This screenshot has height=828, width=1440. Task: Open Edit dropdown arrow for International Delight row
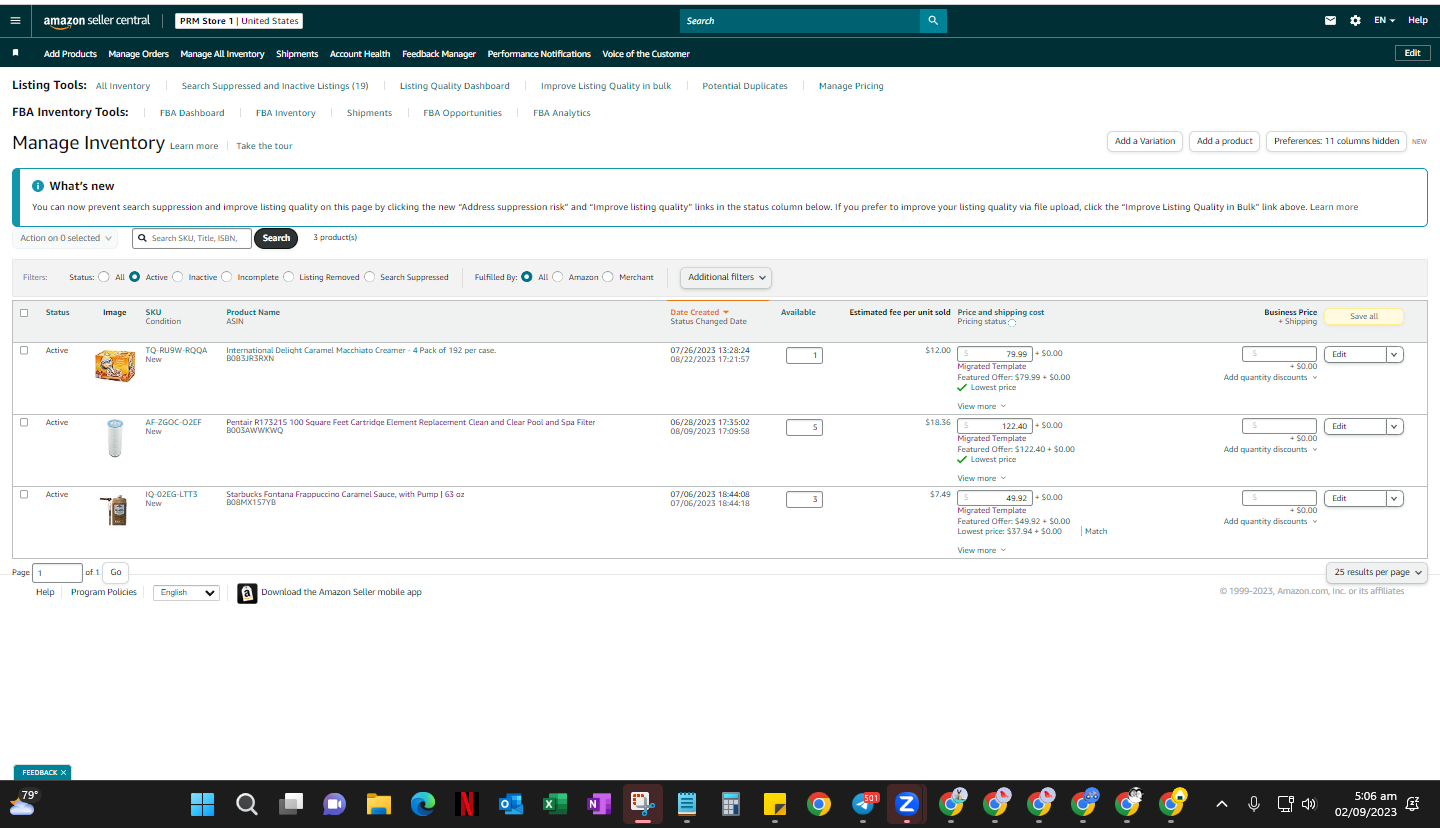tap(1395, 354)
